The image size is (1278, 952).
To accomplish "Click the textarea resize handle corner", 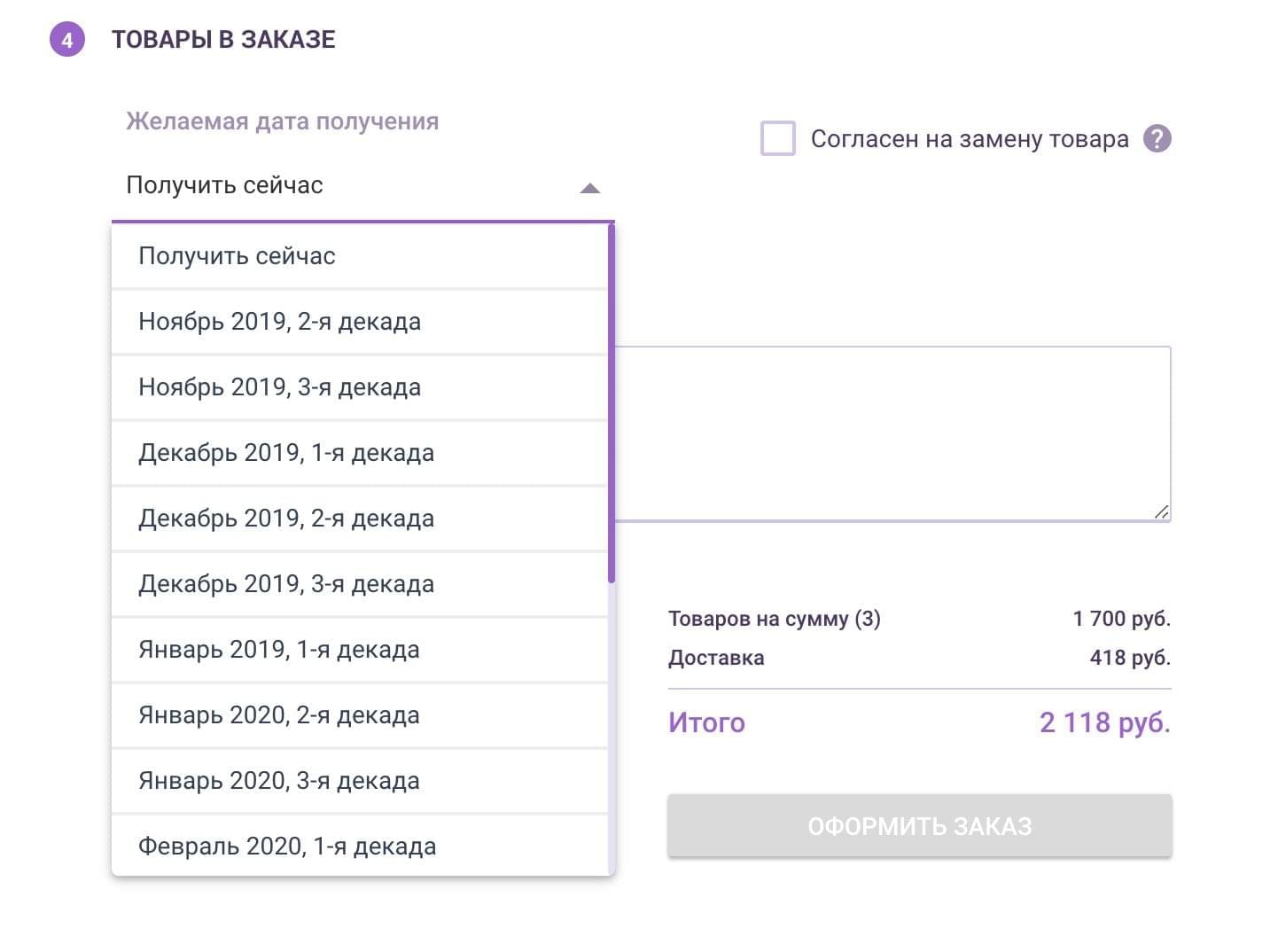I will [1161, 511].
